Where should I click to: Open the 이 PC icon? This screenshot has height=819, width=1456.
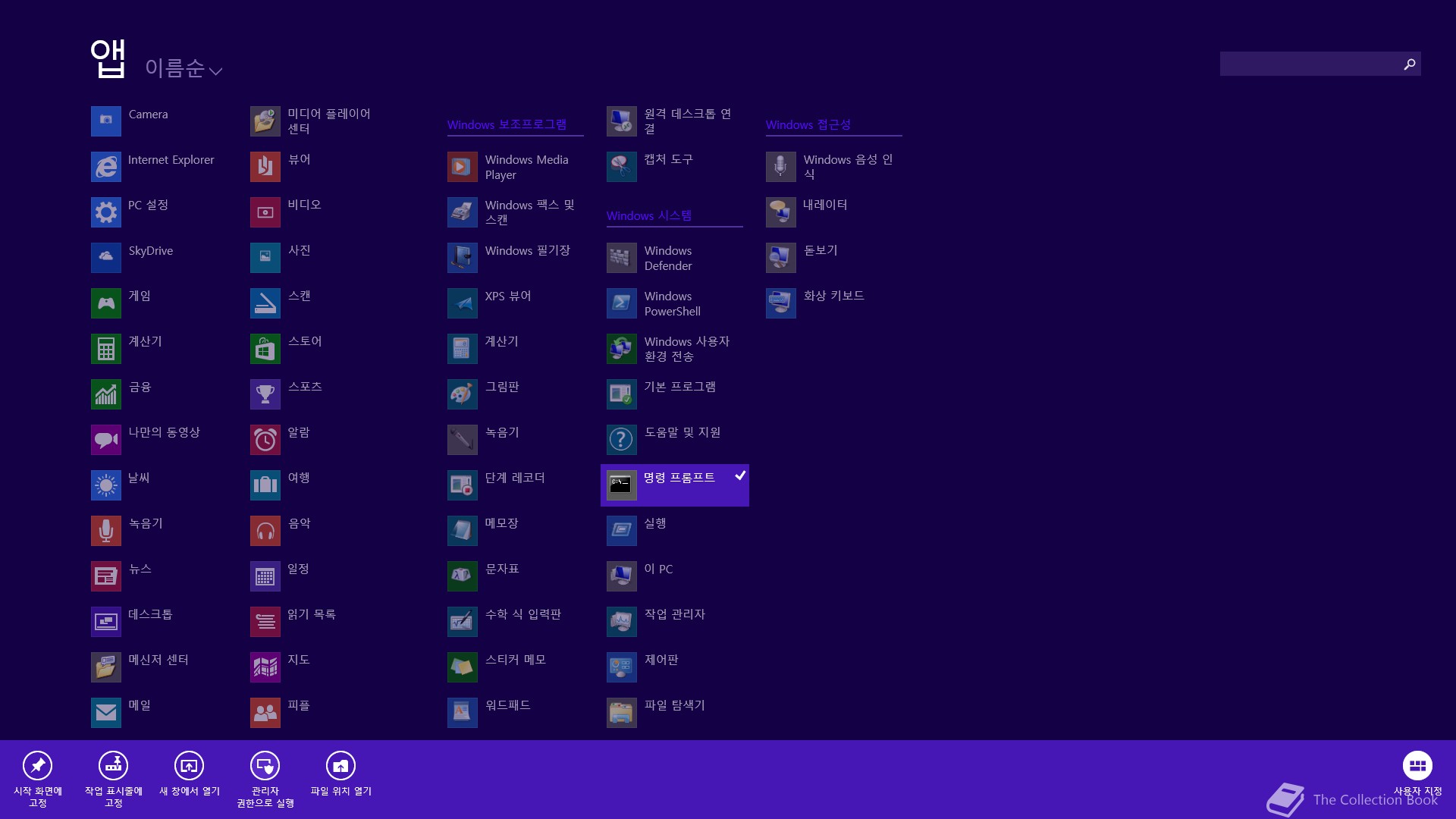pos(622,576)
